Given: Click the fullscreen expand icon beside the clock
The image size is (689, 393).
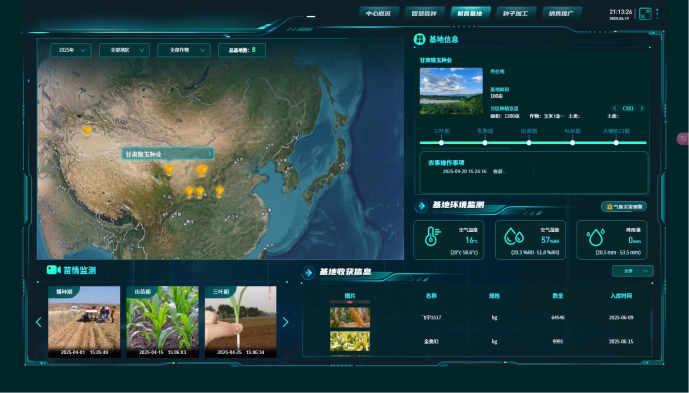Looking at the screenshot, I should pyautogui.click(x=645, y=14).
